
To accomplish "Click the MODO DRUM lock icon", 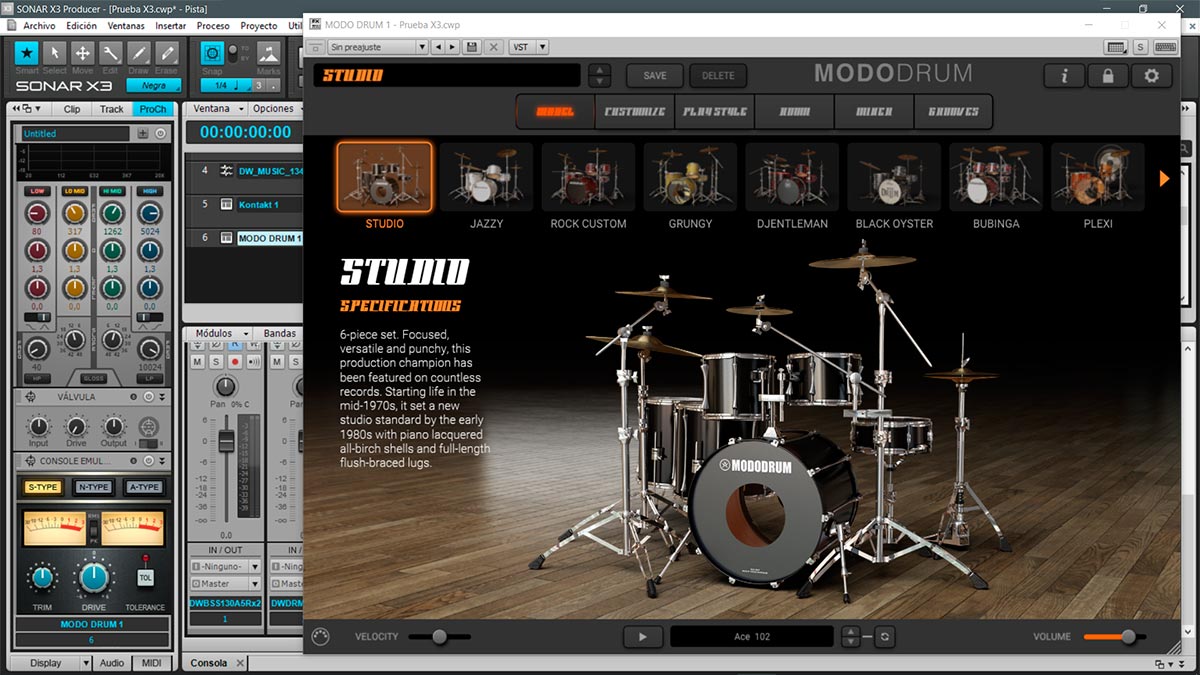I will pos(1107,75).
